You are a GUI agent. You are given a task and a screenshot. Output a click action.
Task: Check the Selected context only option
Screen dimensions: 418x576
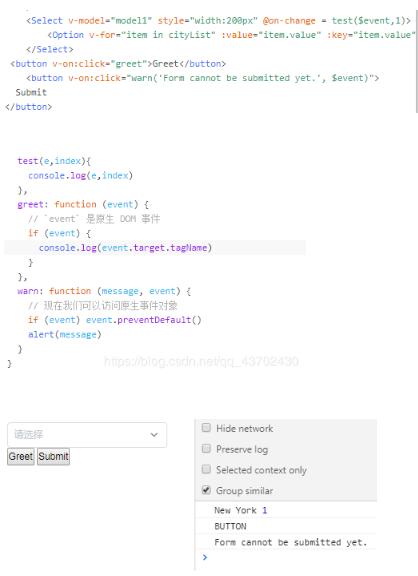[x=206, y=469]
